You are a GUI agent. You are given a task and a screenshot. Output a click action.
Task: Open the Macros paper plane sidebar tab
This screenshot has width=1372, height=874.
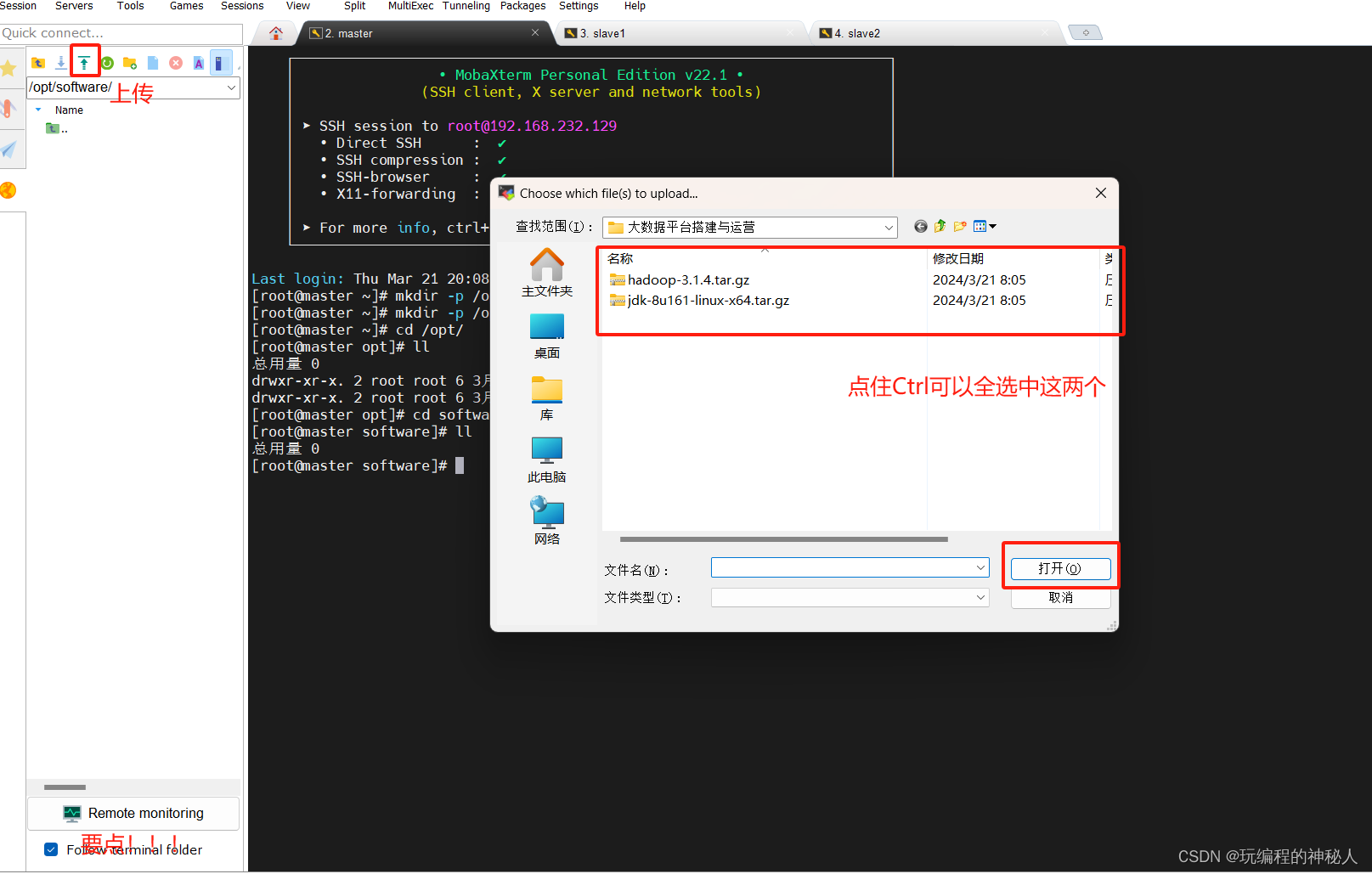point(9,149)
